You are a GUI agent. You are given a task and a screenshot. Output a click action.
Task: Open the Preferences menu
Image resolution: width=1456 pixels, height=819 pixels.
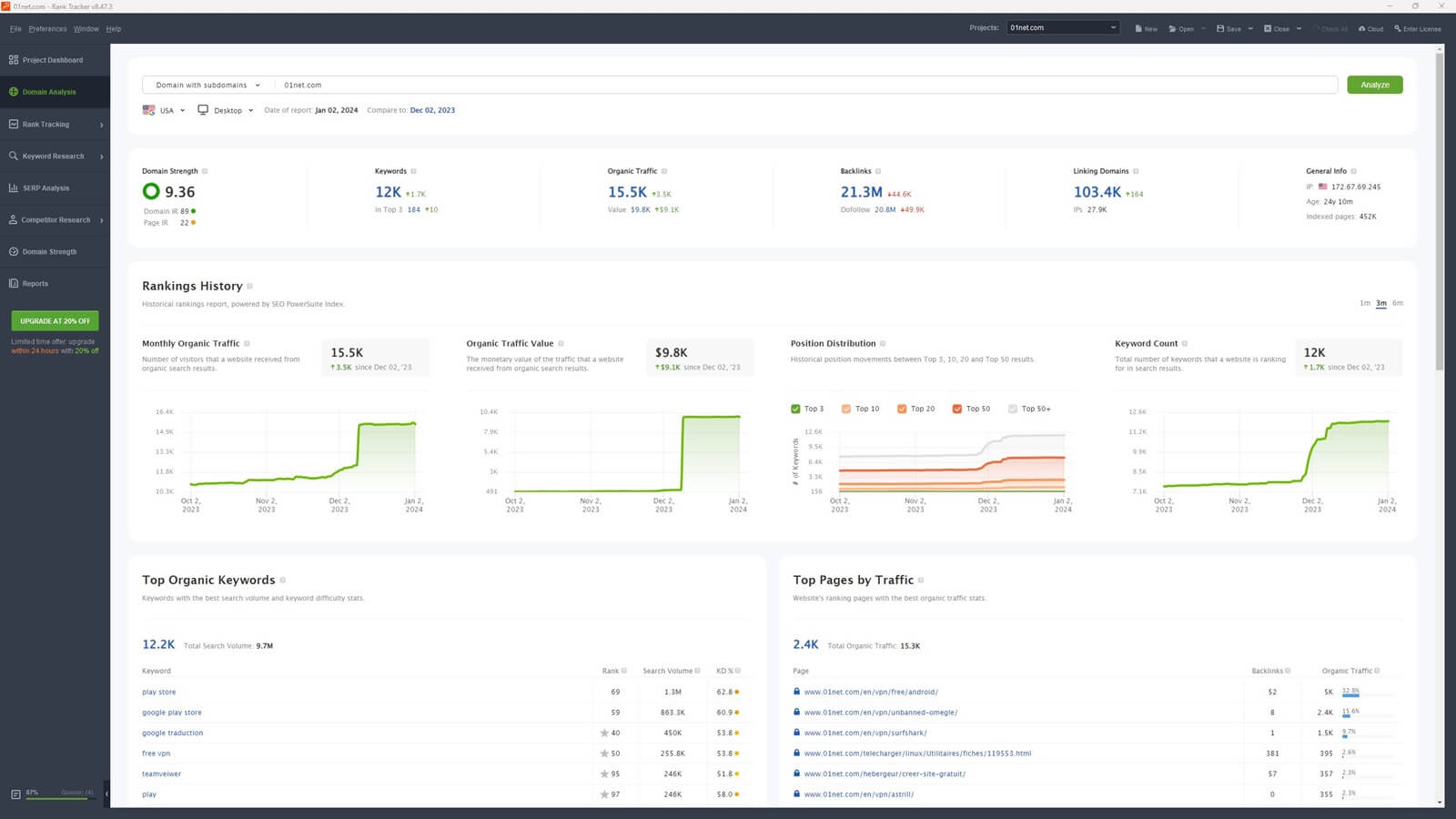47,28
